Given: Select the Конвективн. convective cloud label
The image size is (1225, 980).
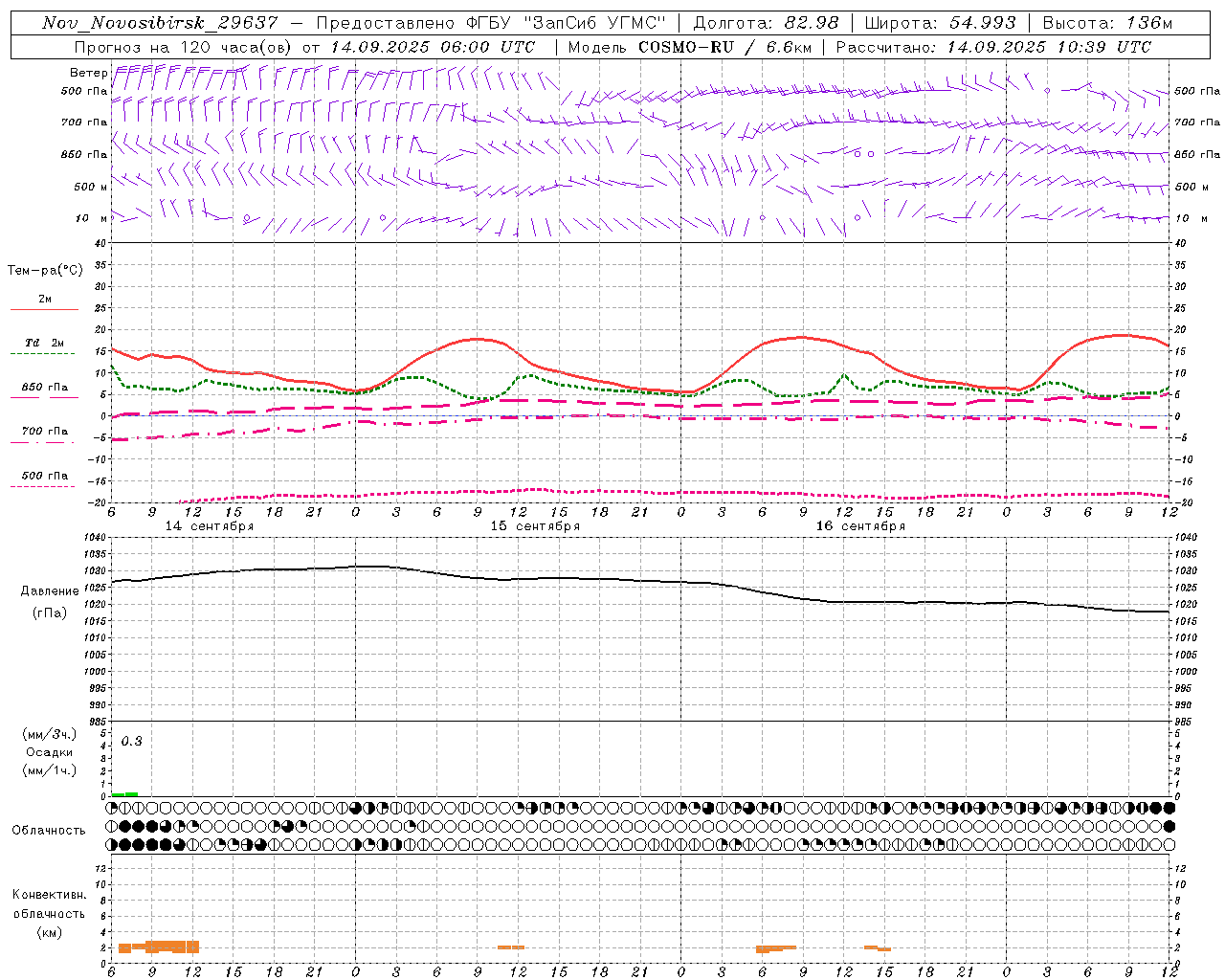Looking at the screenshot, I should click(x=49, y=895).
